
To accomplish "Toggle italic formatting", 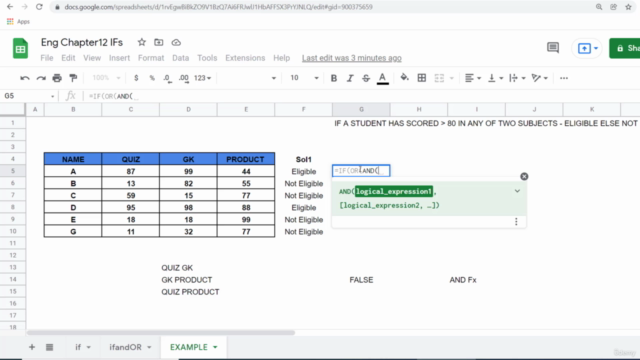I will 350,78.
